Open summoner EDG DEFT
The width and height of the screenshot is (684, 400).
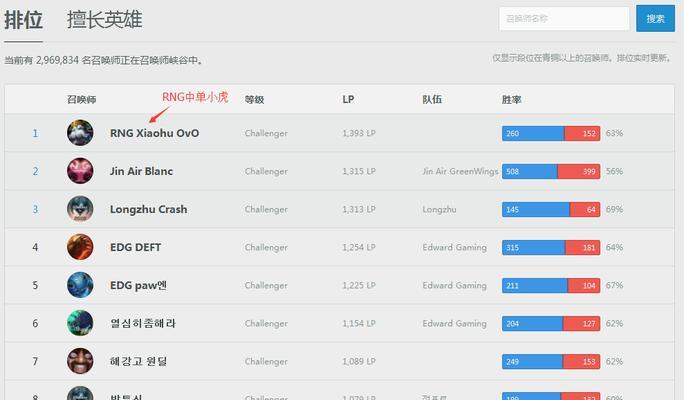tap(136, 247)
